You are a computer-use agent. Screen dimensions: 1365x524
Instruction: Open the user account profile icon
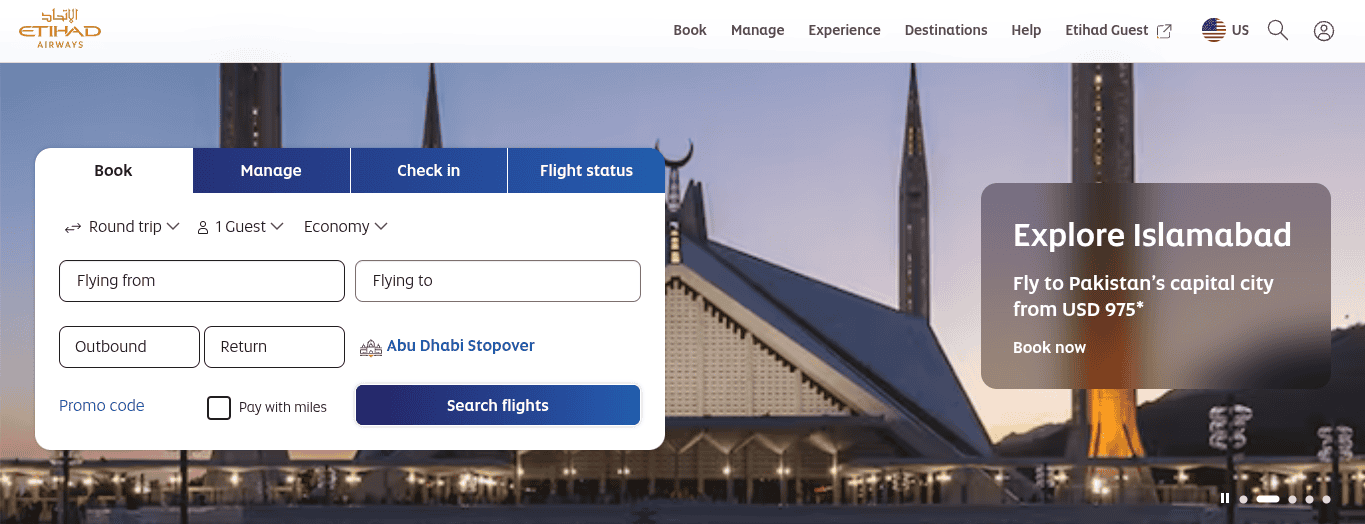(x=1324, y=31)
